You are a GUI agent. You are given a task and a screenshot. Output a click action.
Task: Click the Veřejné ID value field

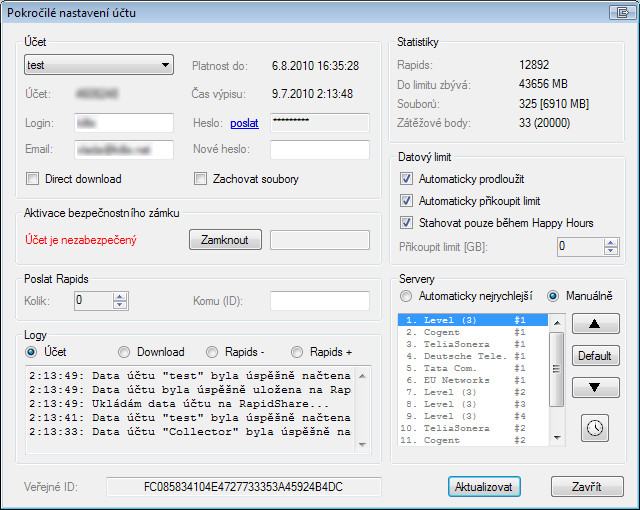[244, 487]
